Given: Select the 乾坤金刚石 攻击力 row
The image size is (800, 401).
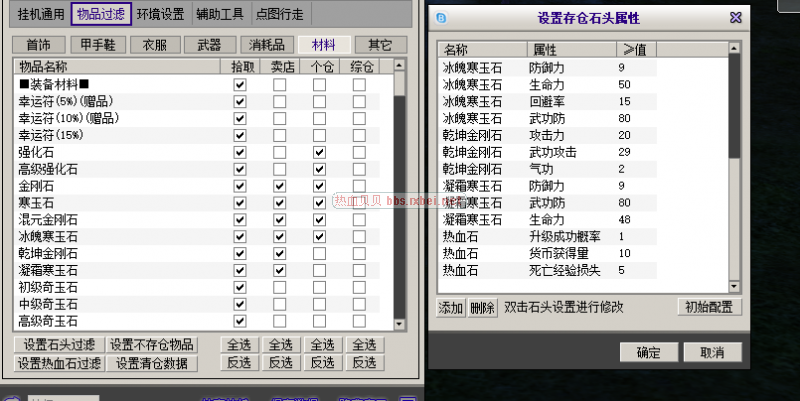Looking at the screenshot, I should pyautogui.click(x=580, y=136).
